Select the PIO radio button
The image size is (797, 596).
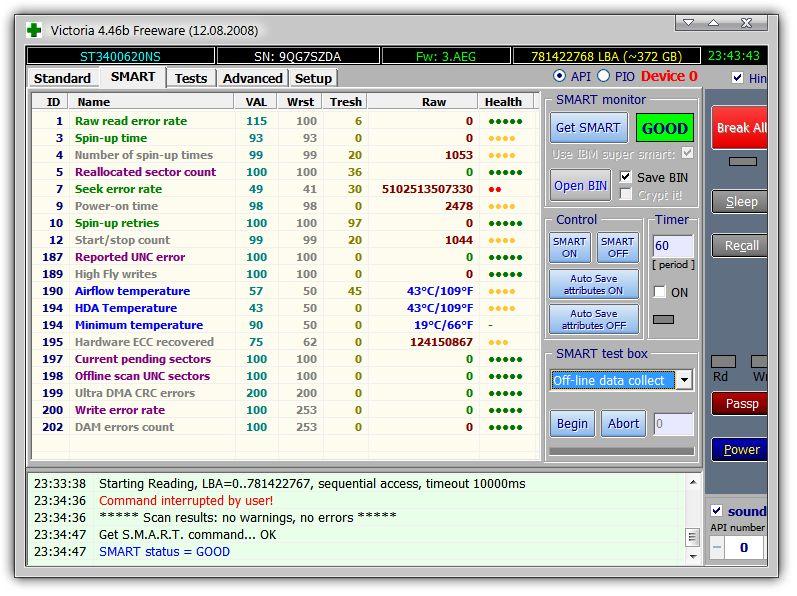pyautogui.click(x=603, y=76)
